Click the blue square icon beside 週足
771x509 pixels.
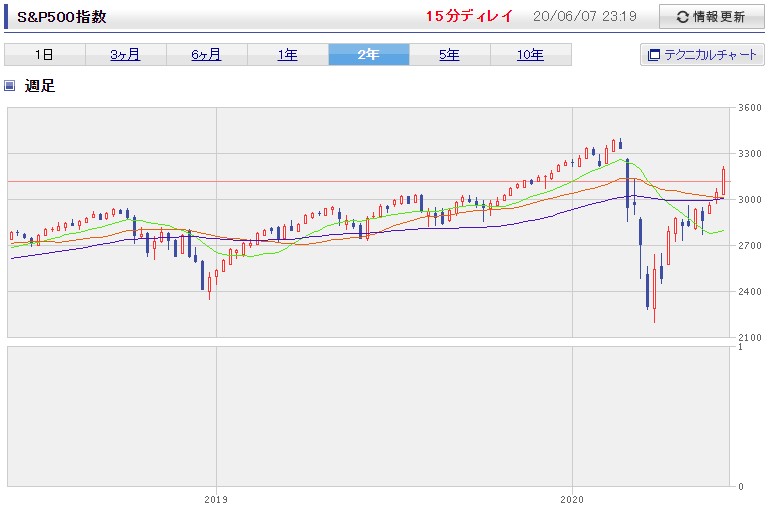[9, 86]
